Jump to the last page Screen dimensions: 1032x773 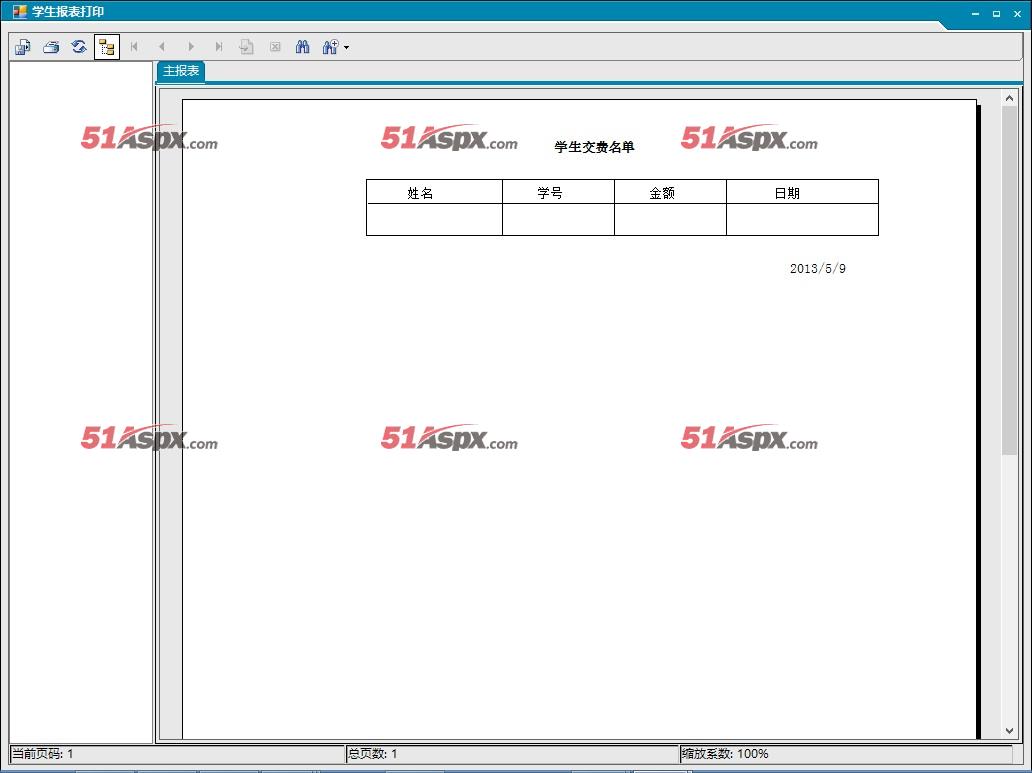point(219,47)
